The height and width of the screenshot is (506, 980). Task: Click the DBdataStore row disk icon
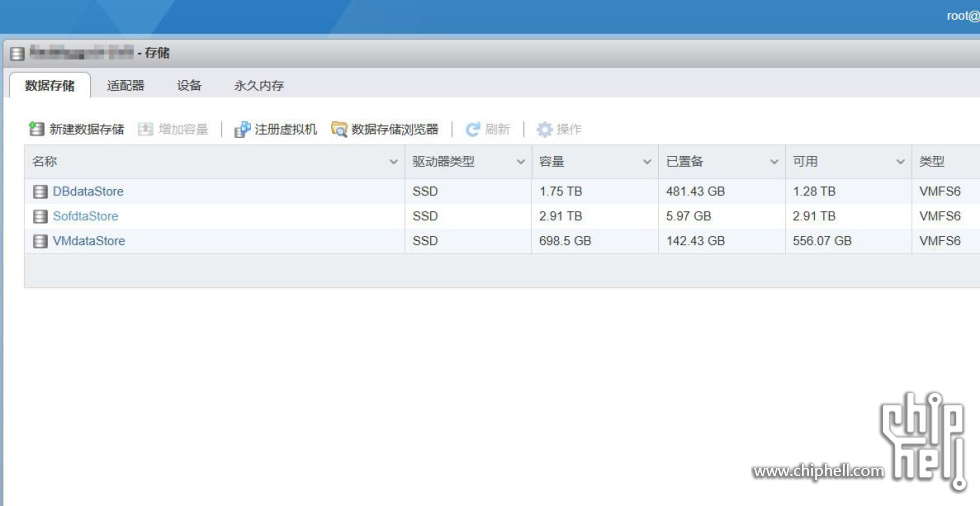point(40,192)
